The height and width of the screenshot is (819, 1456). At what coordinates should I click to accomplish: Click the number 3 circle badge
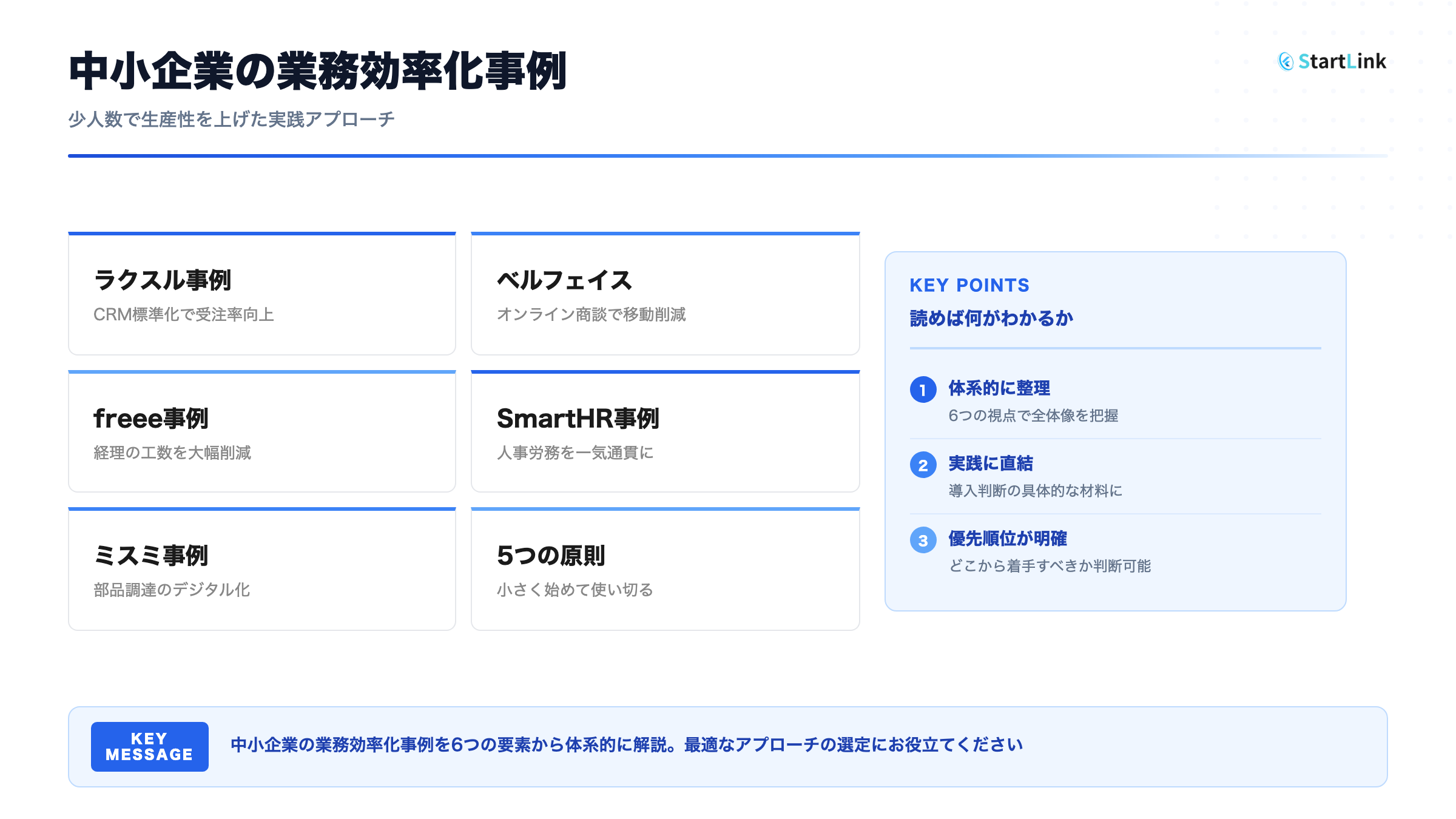[923, 540]
